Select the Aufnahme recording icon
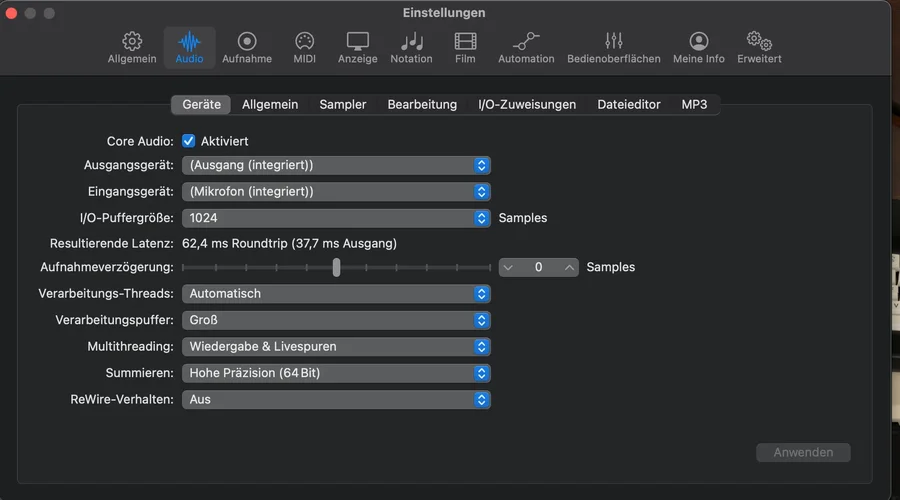This screenshot has height=500, width=900. [x=247, y=47]
